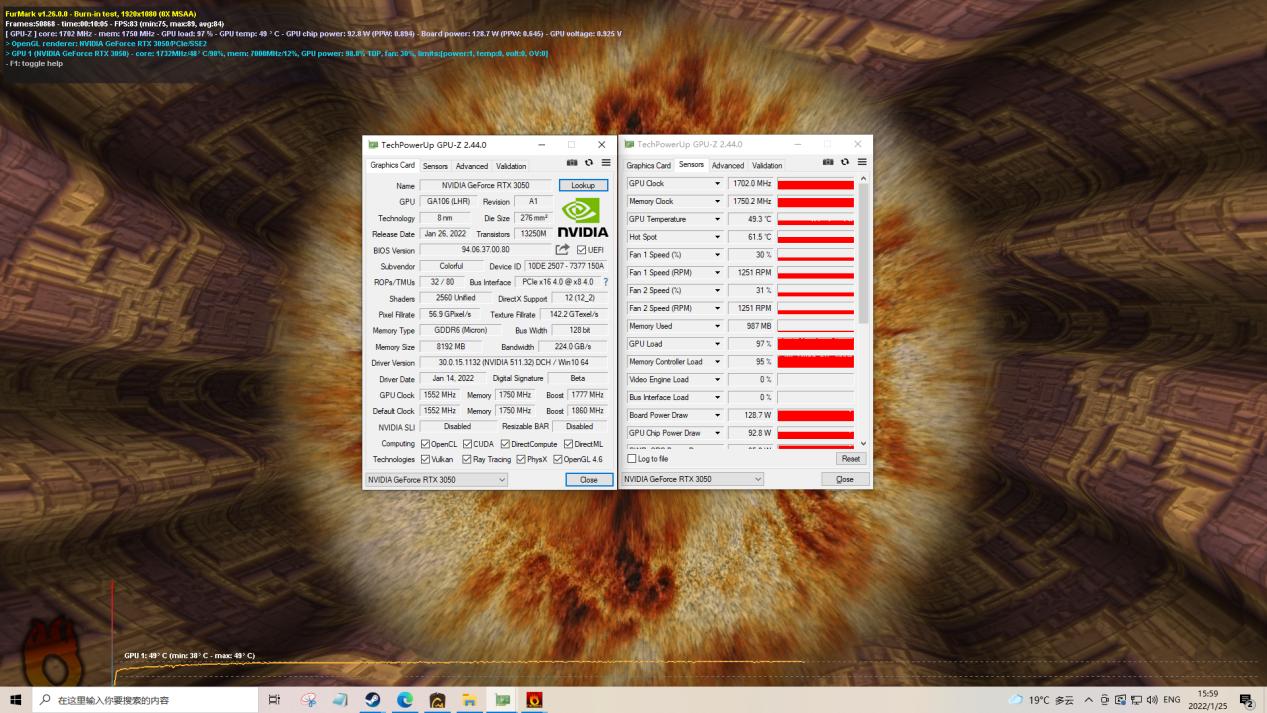Open the hamburger menu in the Sensors window

pos(861,162)
